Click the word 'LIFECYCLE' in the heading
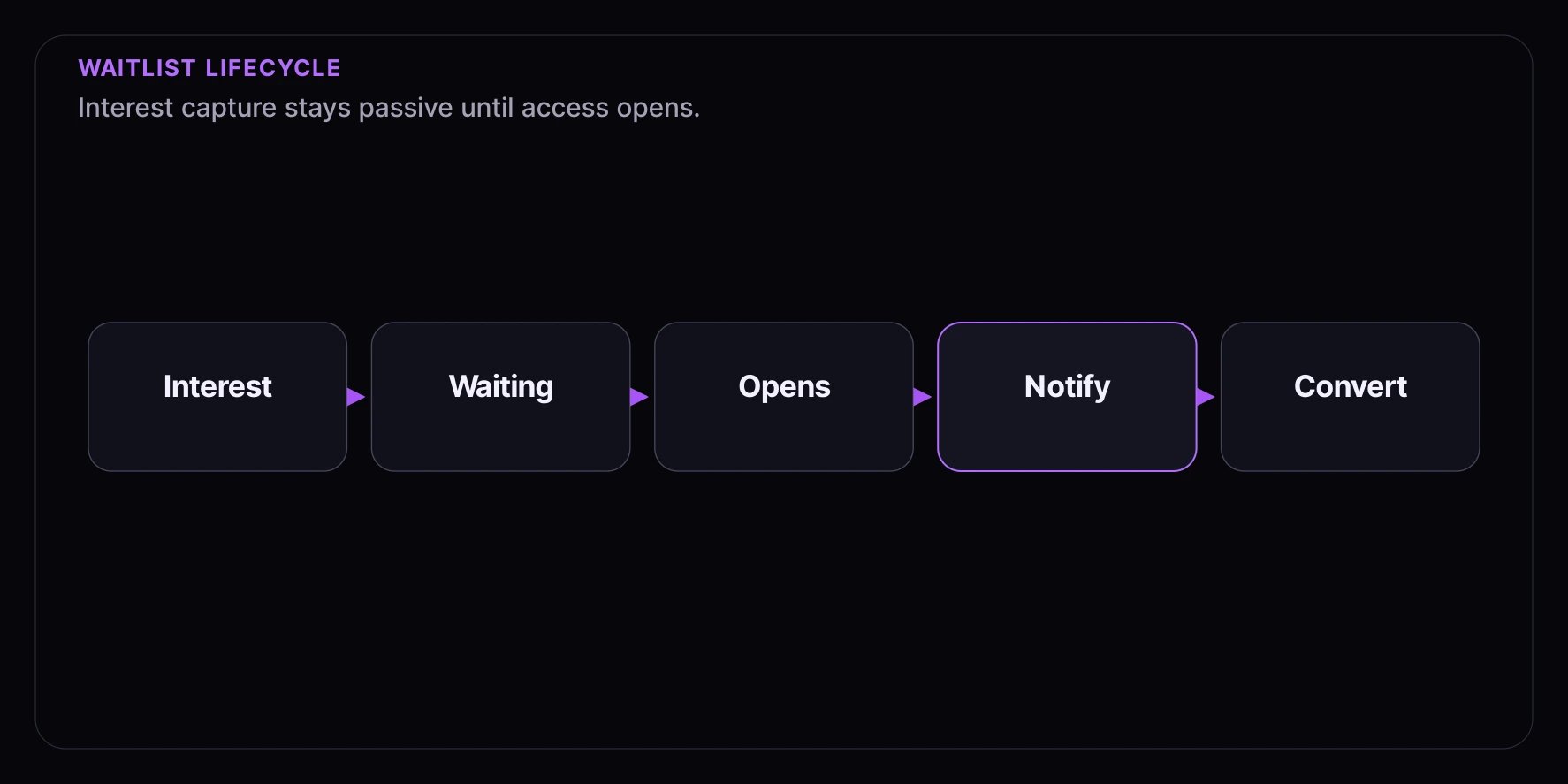 click(x=273, y=68)
